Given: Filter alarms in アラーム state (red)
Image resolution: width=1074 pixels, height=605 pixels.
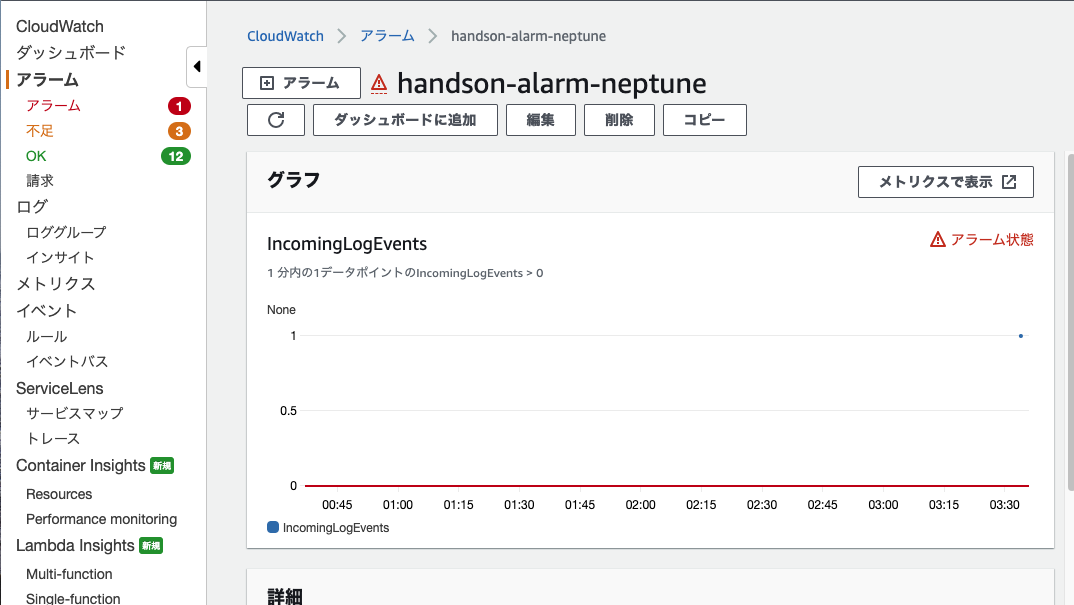Looking at the screenshot, I should 53,106.
